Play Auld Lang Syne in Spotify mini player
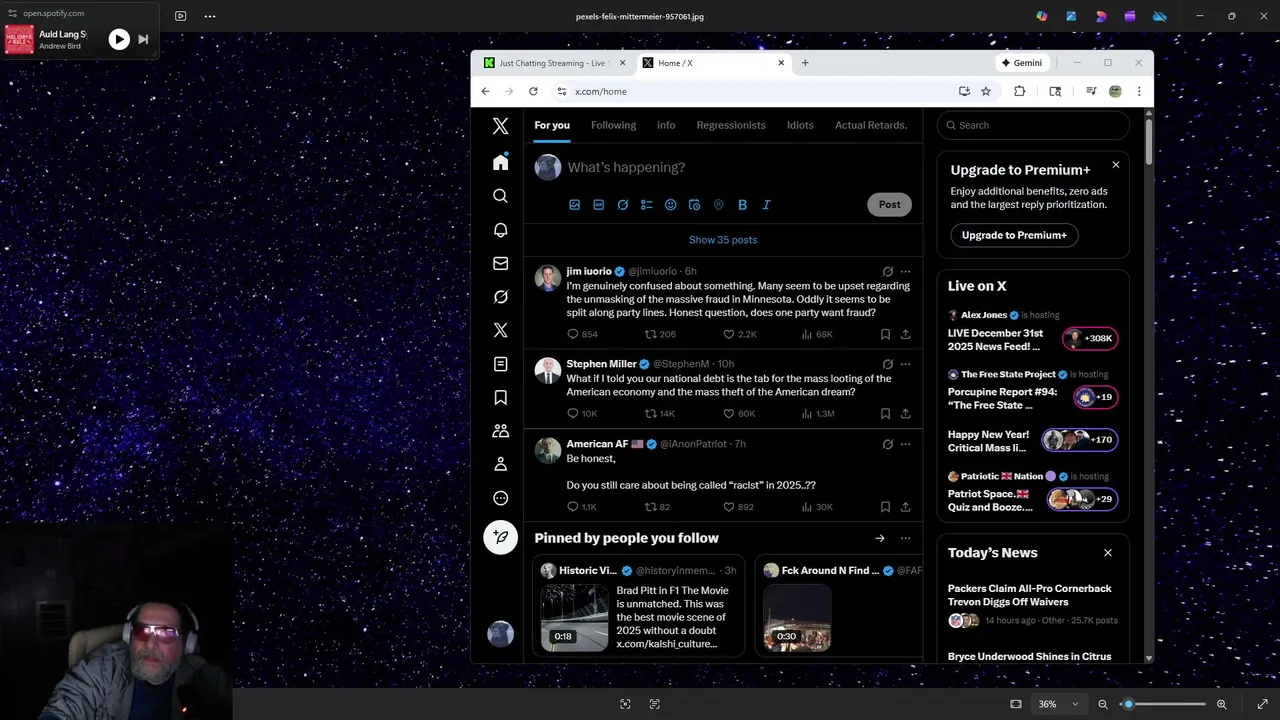 (119, 39)
